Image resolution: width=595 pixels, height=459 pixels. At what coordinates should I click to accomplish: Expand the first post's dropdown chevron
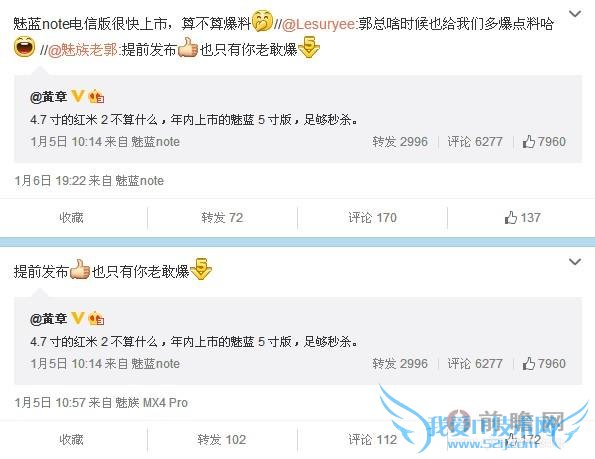[x=575, y=14]
